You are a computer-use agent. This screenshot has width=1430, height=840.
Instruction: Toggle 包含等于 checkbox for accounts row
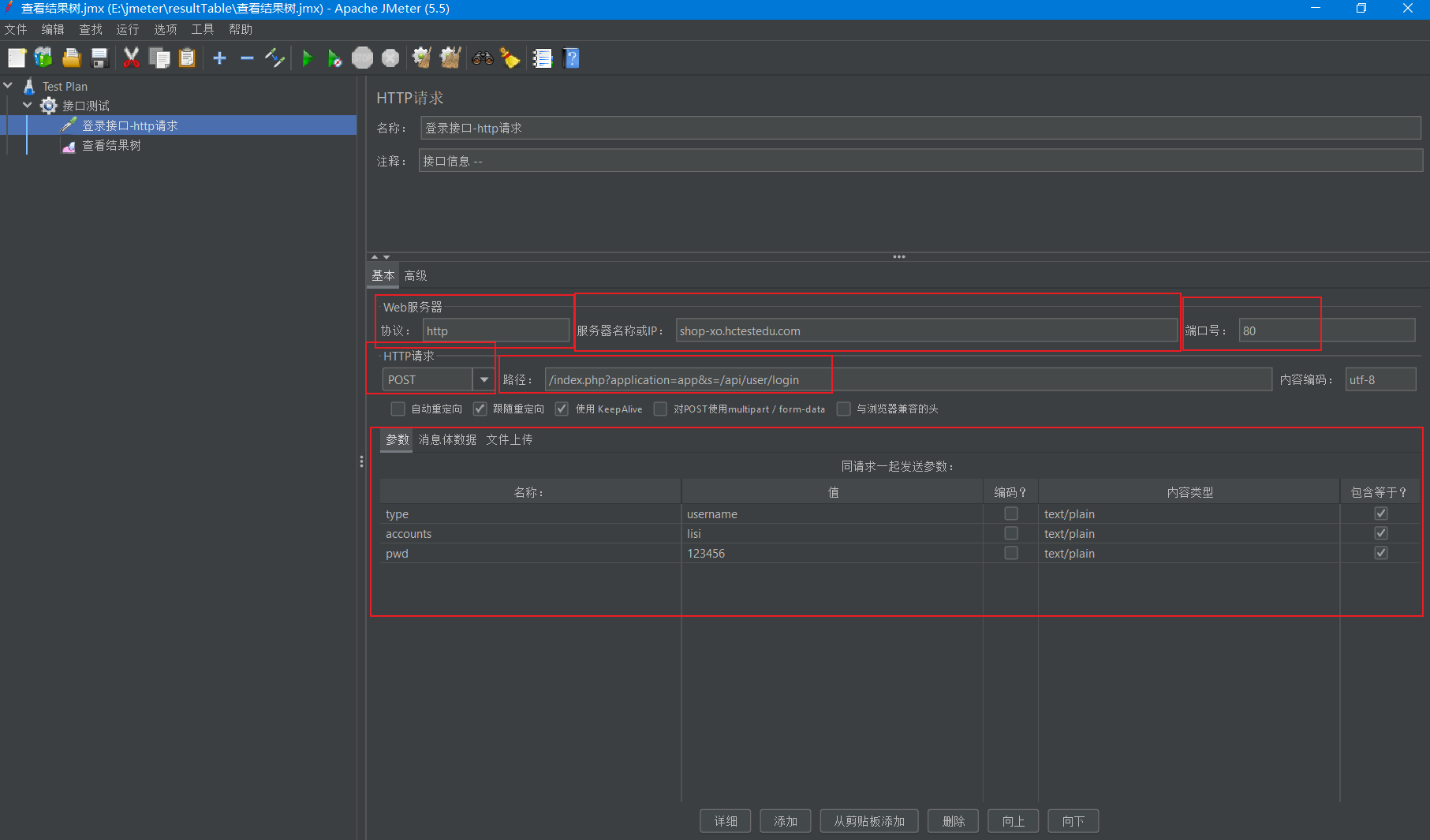click(x=1380, y=533)
